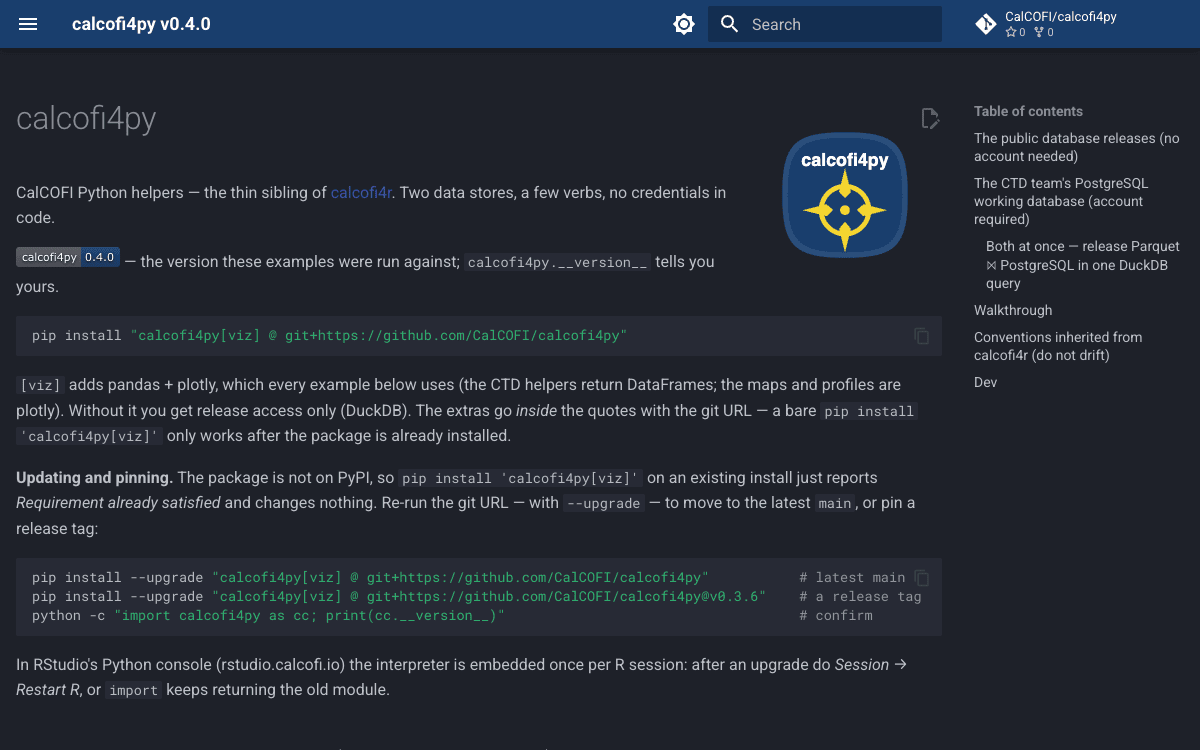Click the edit this page icon

tap(930, 119)
